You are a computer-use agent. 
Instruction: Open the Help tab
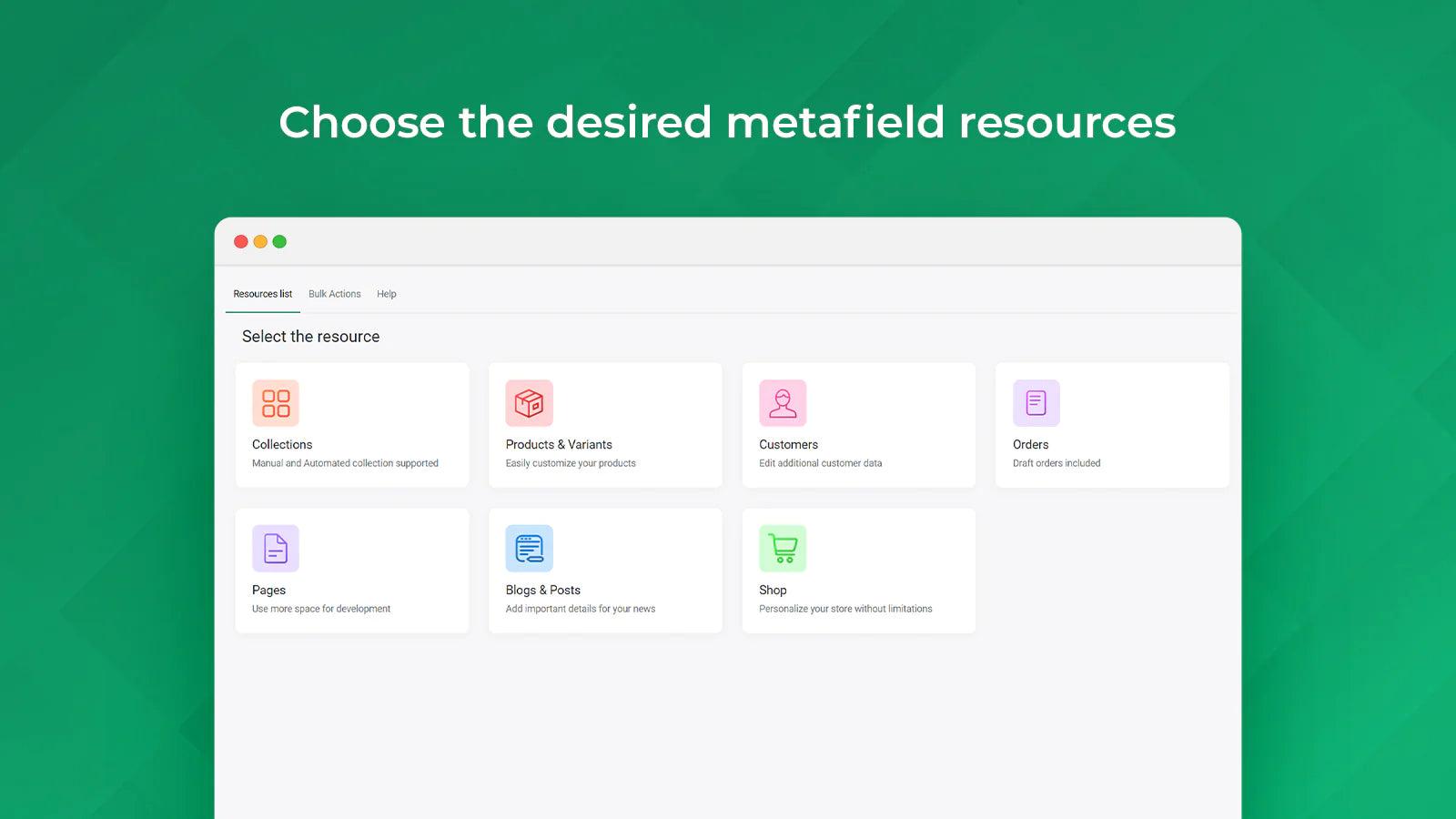(x=387, y=293)
